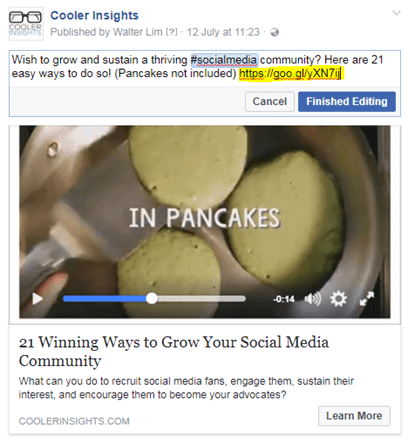Open post options chevron menu
This screenshot has height=444, width=408.
[x=396, y=13]
